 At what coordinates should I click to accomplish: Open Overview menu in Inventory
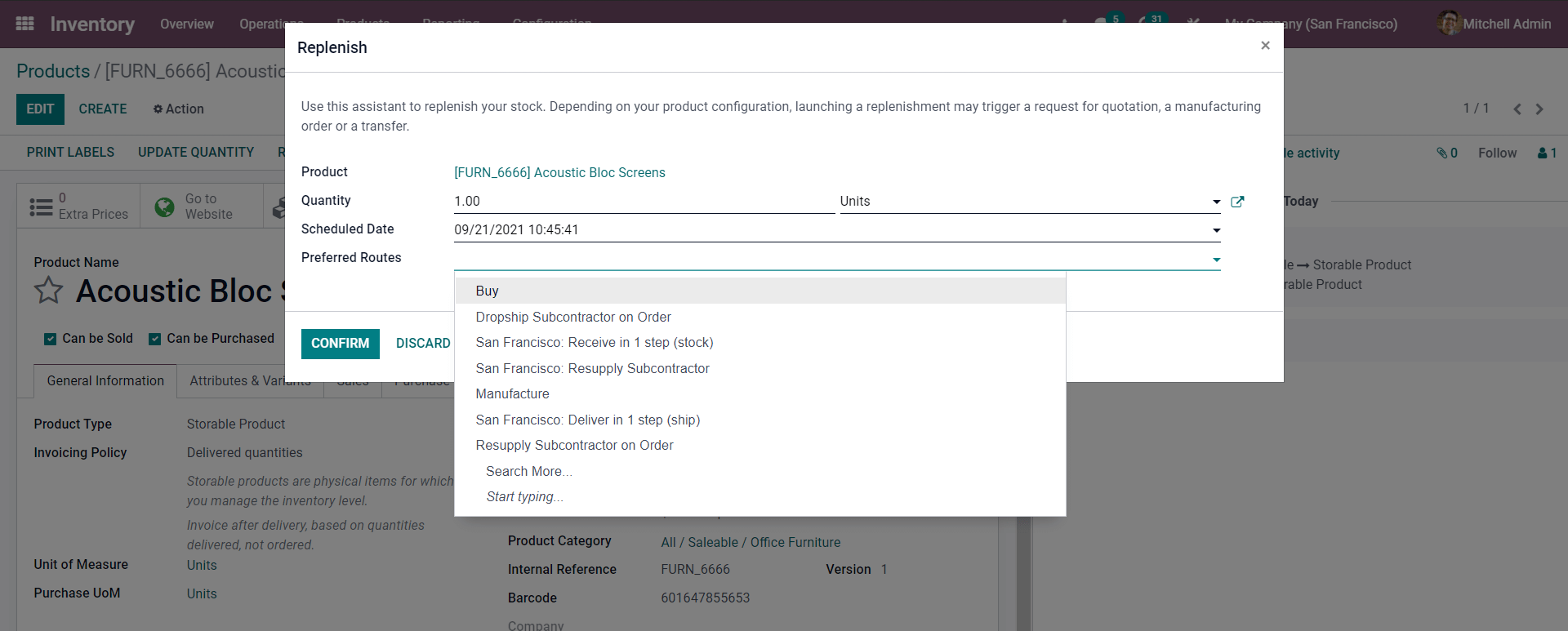pos(187,24)
